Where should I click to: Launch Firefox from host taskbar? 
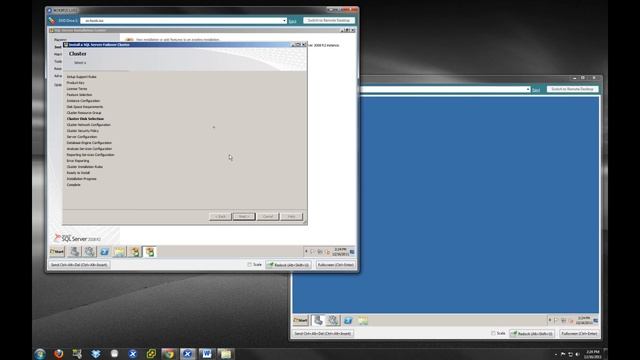click(x=59, y=354)
